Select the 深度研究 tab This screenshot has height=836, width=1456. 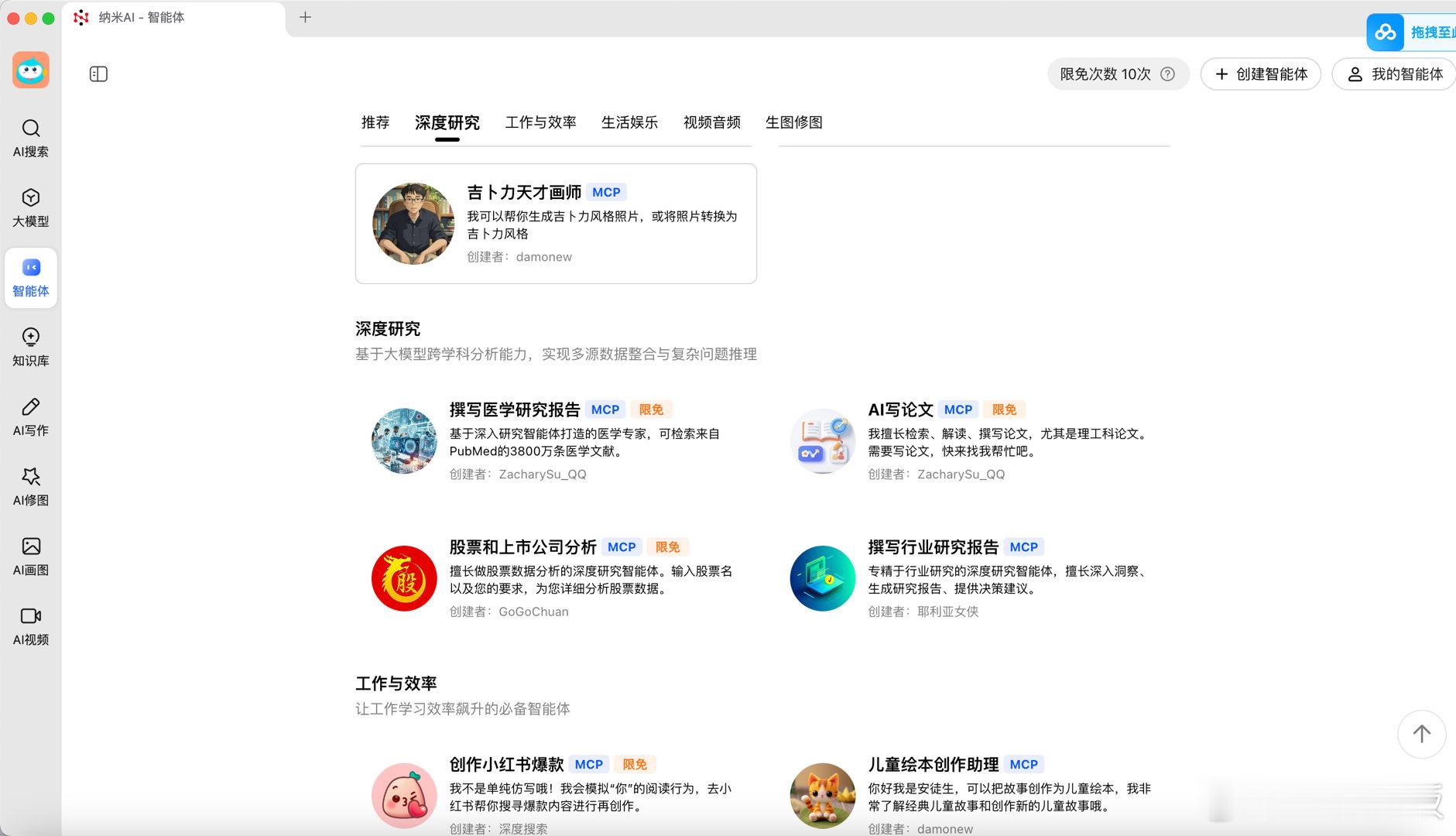tap(447, 122)
